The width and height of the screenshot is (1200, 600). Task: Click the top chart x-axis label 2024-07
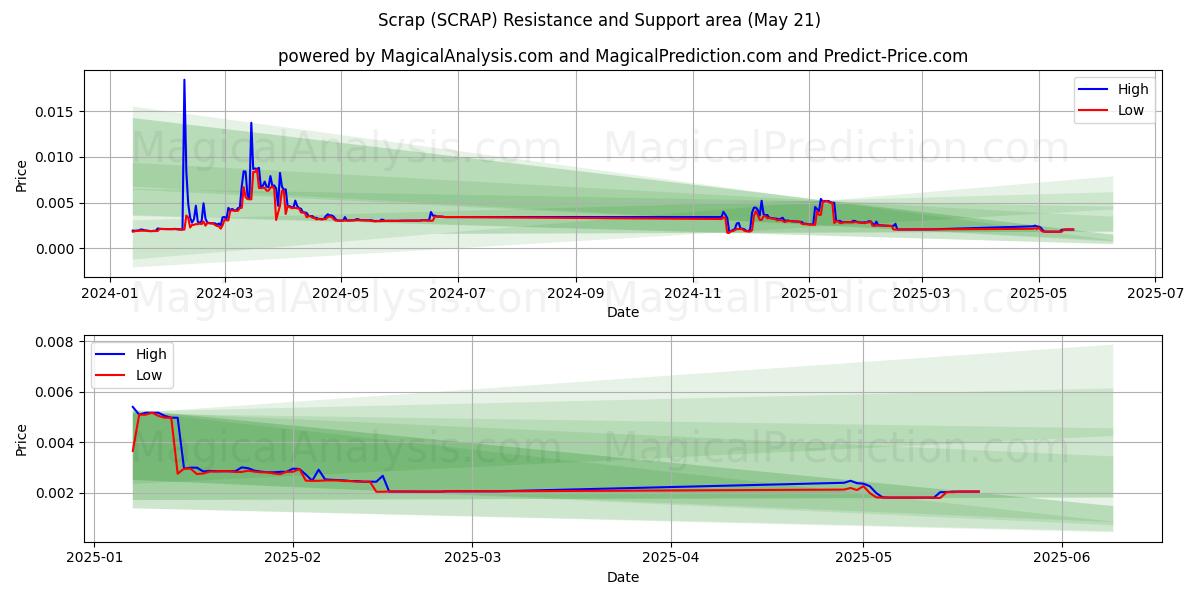[458, 294]
